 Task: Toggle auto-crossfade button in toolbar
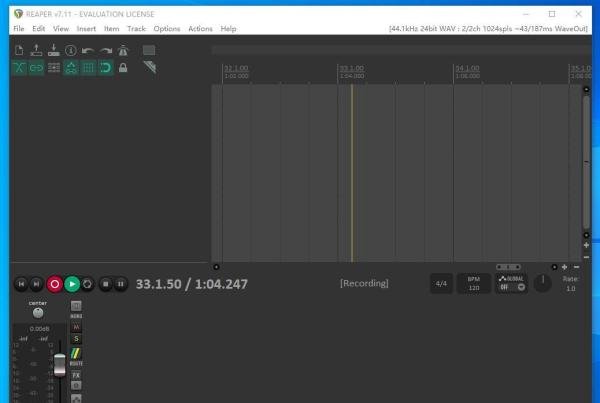coord(19,68)
